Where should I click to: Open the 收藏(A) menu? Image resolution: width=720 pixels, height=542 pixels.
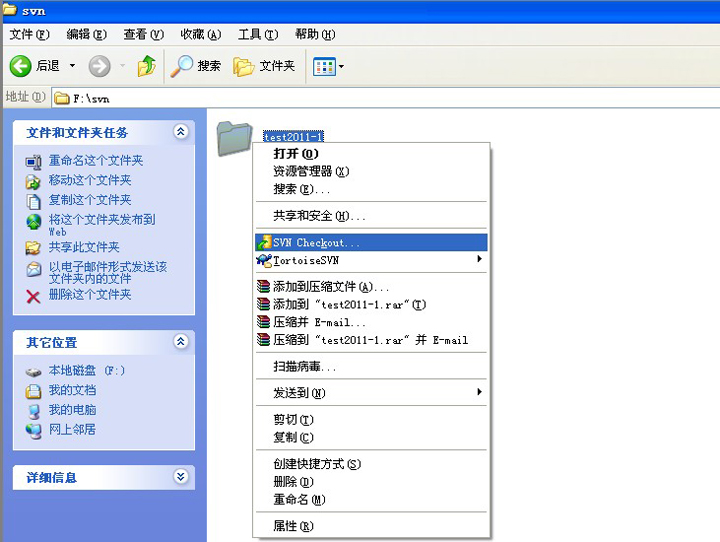tap(201, 34)
